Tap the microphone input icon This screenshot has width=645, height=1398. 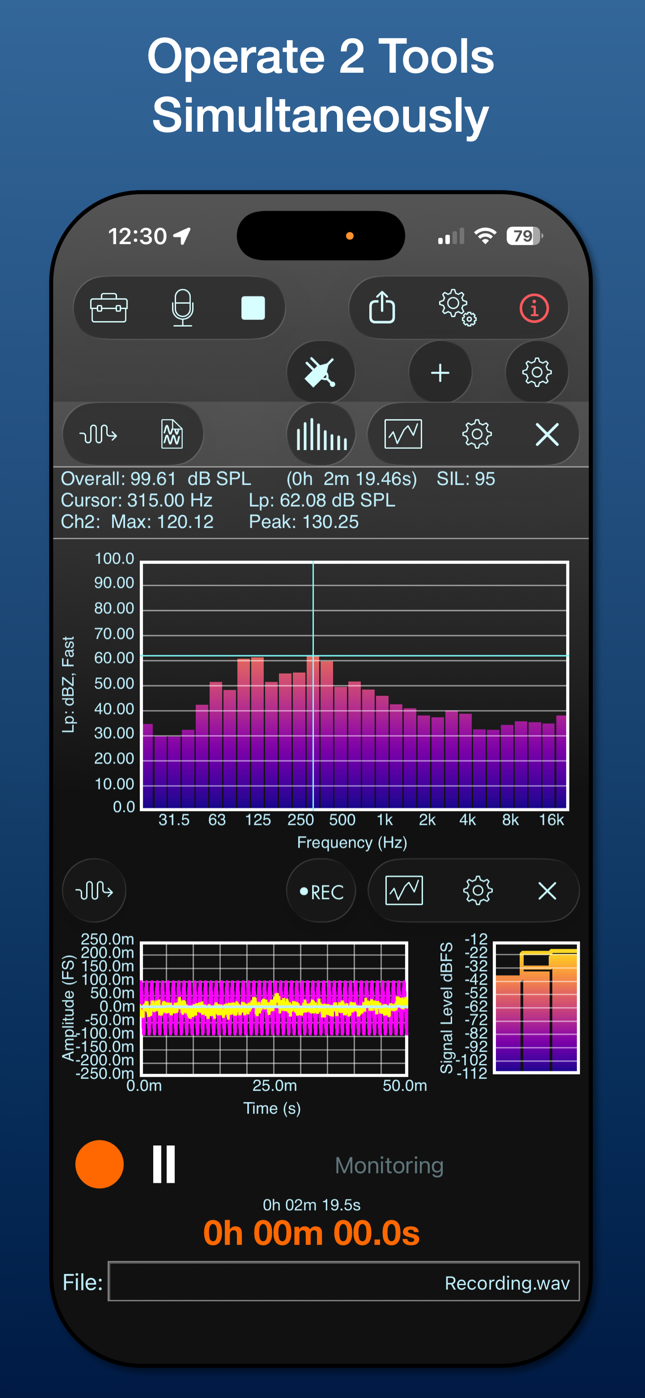pos(182,308)
